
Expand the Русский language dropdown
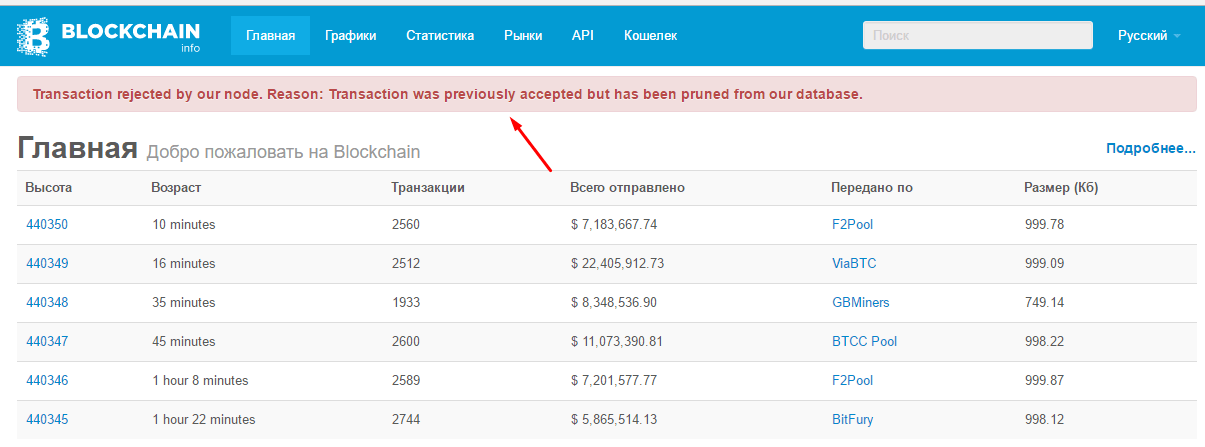click(1148, 36)
